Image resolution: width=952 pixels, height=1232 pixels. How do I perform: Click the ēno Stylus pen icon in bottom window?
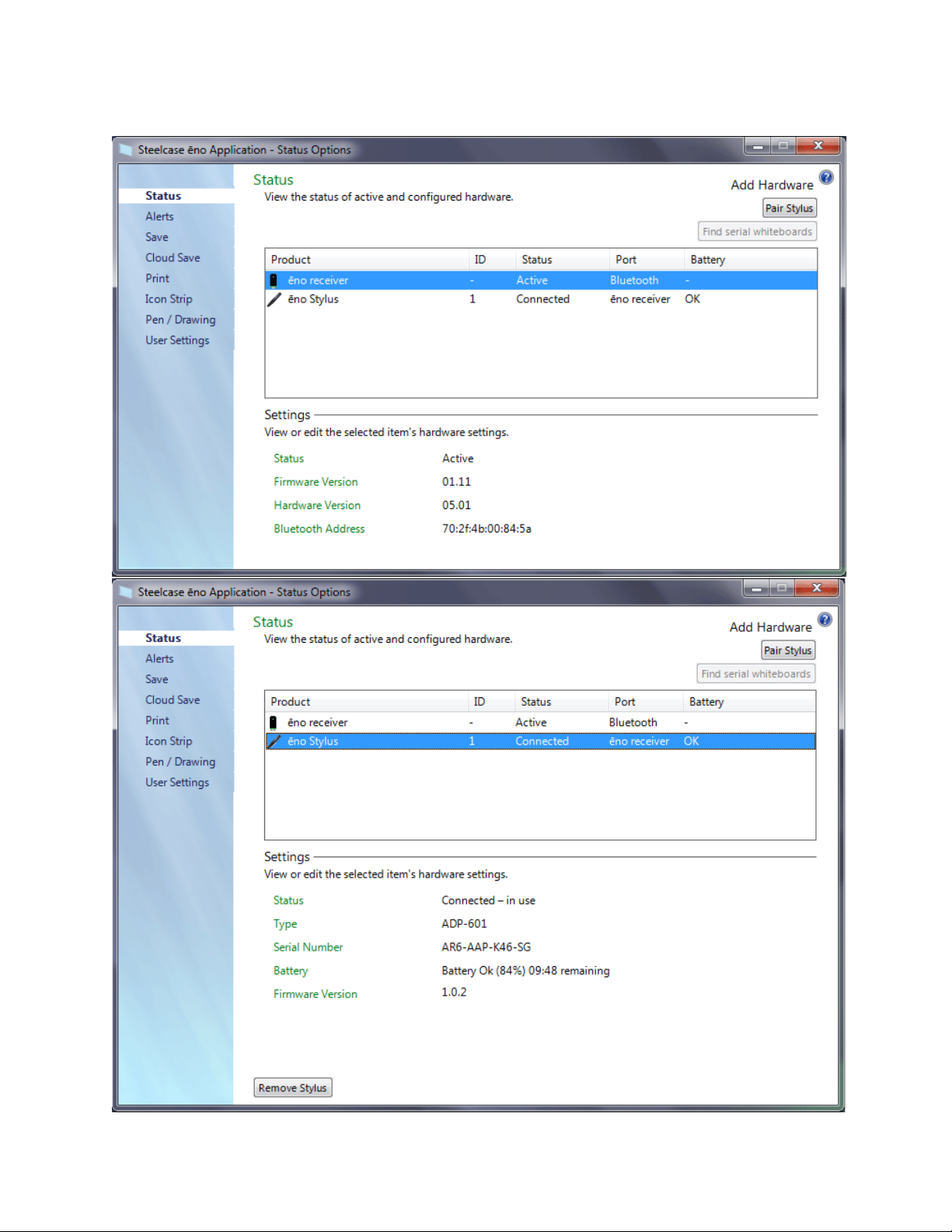(x=274, y=742)
